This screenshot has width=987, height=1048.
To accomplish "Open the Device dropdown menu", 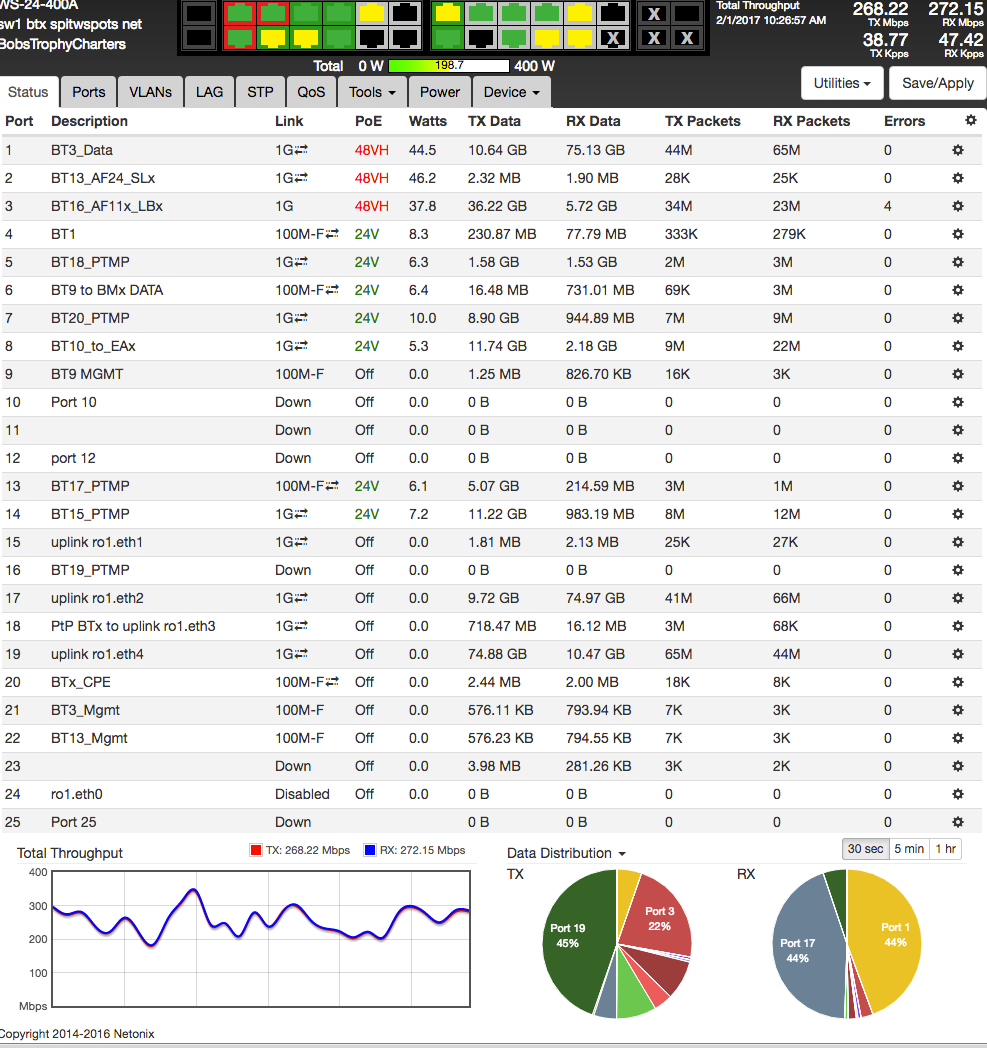I will 511,92.
